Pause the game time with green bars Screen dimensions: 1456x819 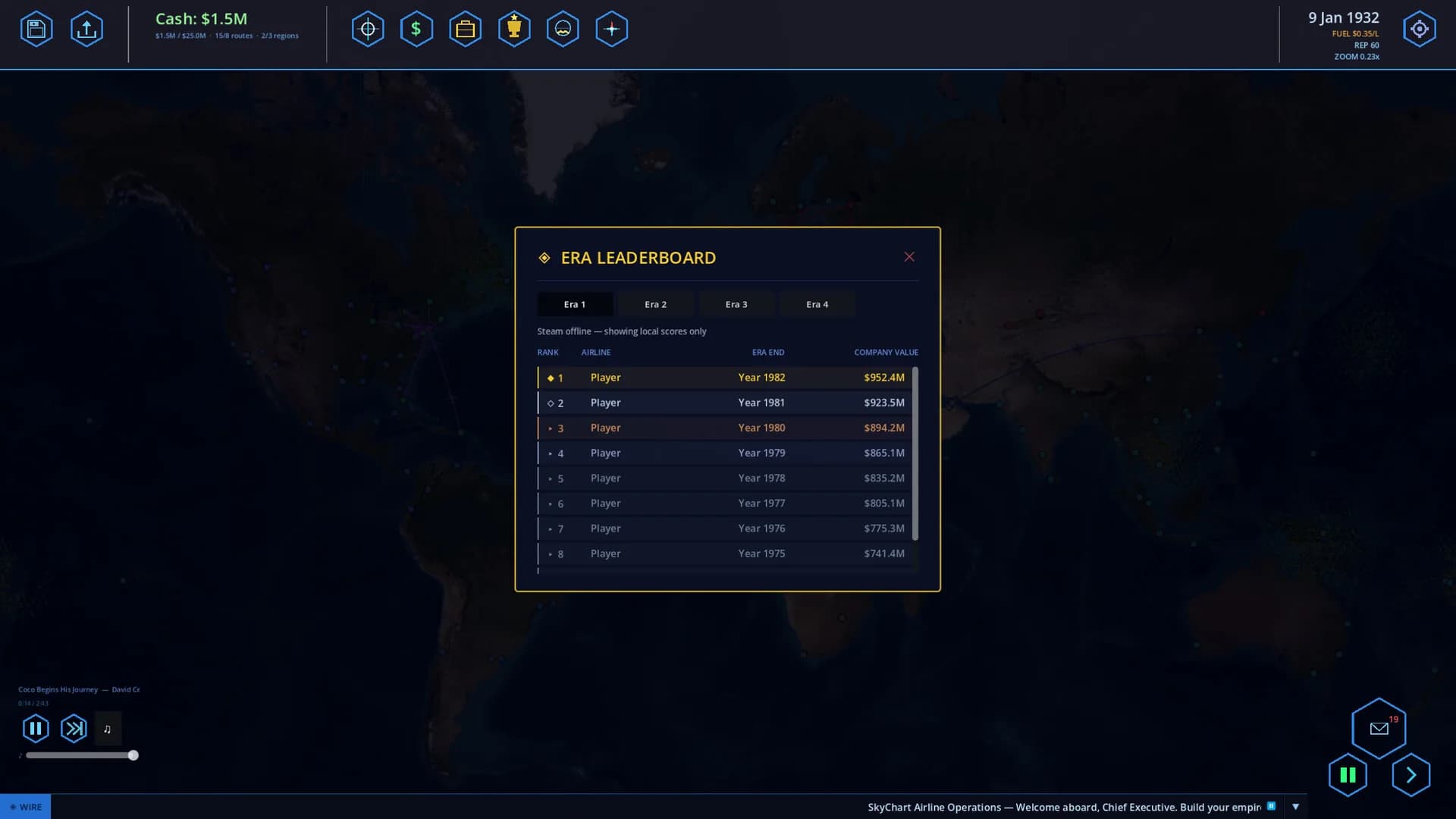tap(1348, 775)
